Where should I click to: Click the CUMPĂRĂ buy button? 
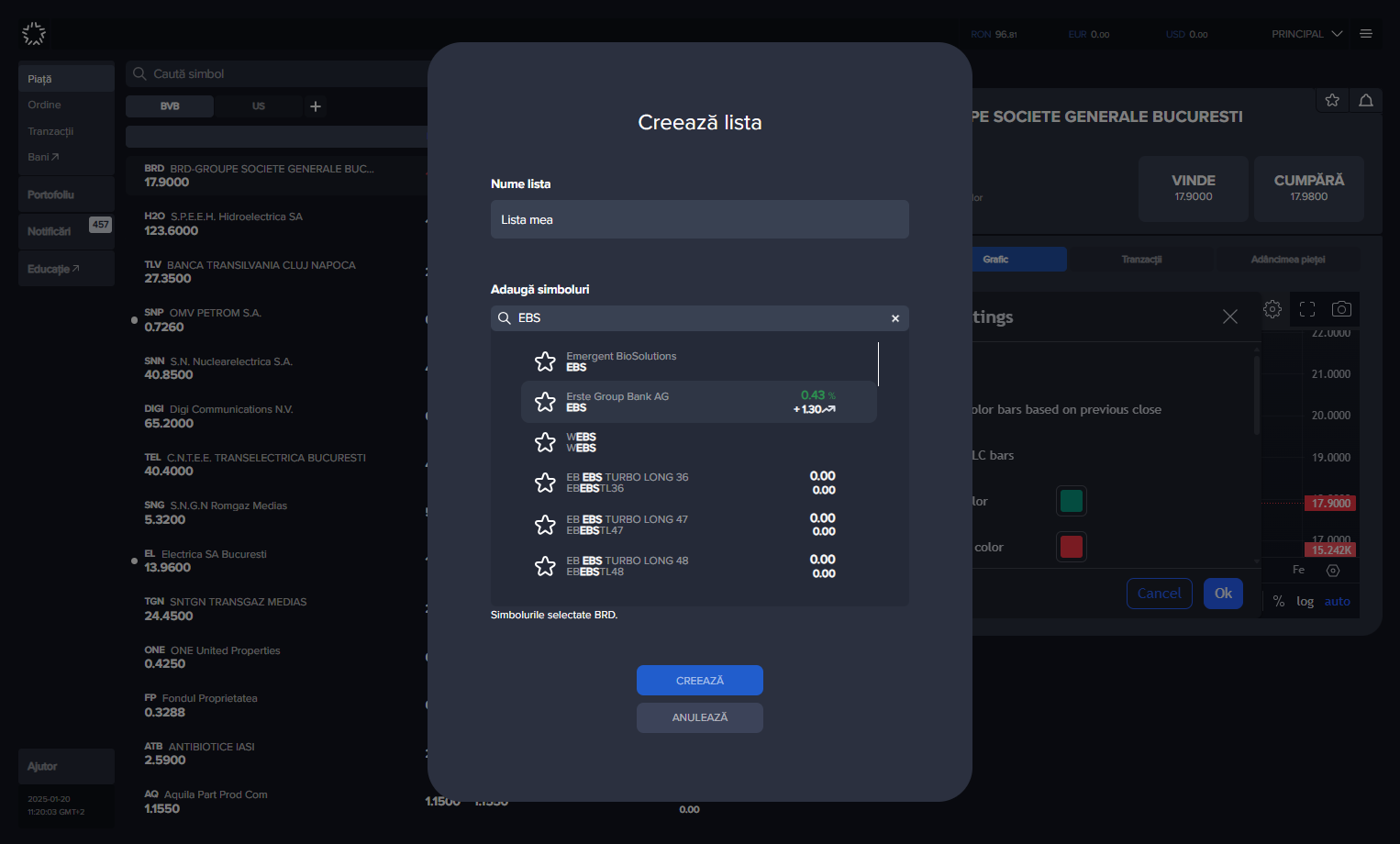pos(1309,188)
